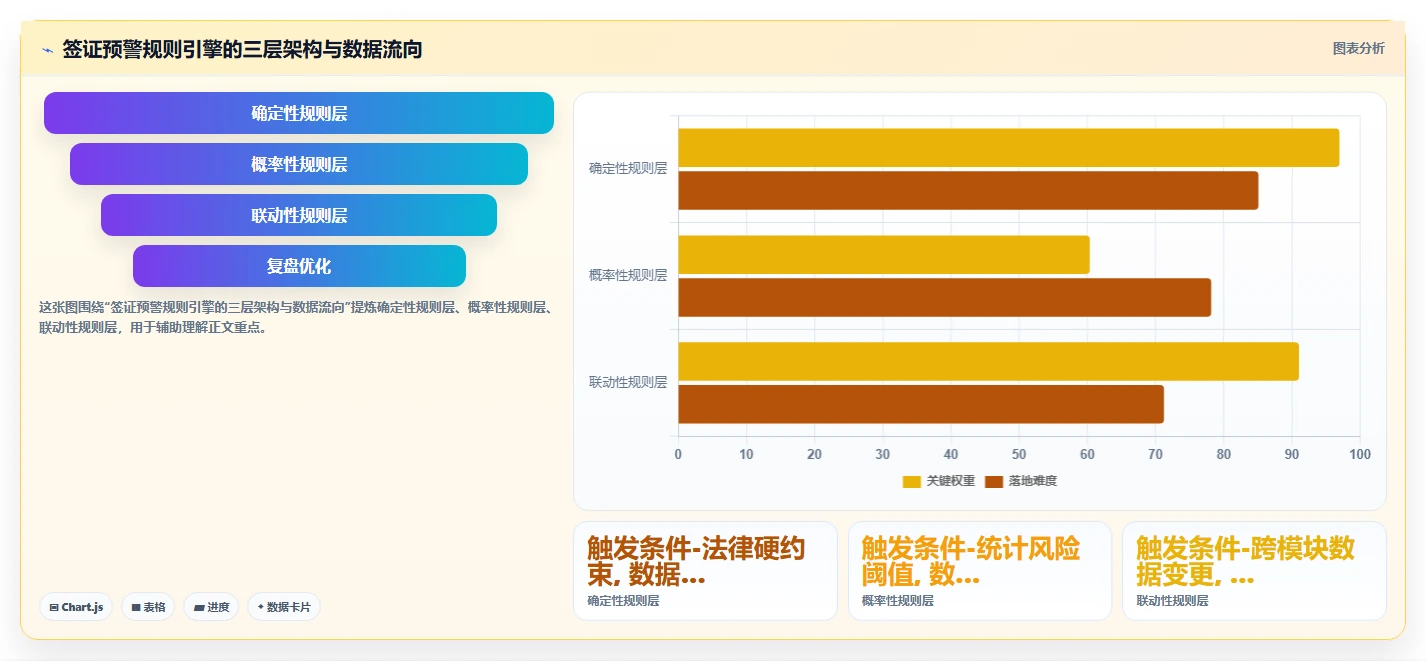Click the 图表分析 label in header
Image resolution: width=1426 pixels, height=661 pixels.
(x=1358, y=48)
